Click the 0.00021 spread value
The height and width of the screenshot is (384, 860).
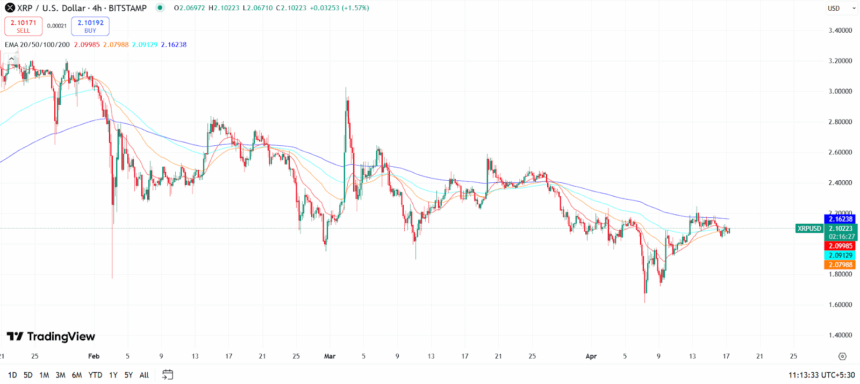click(56, 26)
